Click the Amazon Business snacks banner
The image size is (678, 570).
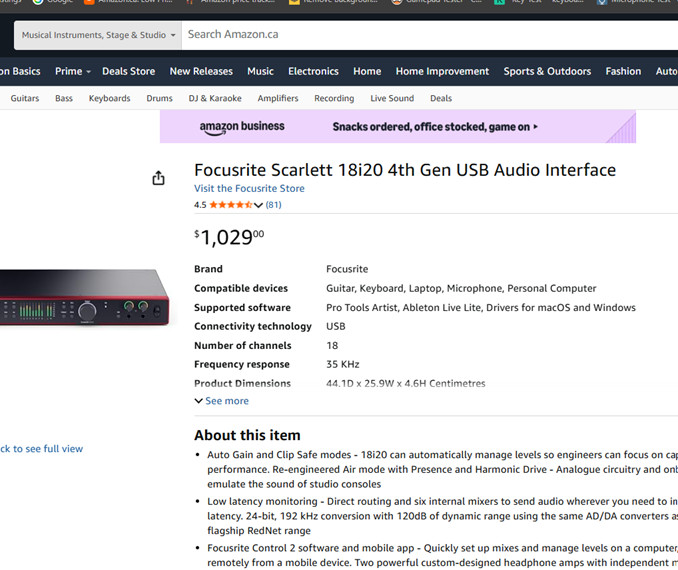pos(398,127)
